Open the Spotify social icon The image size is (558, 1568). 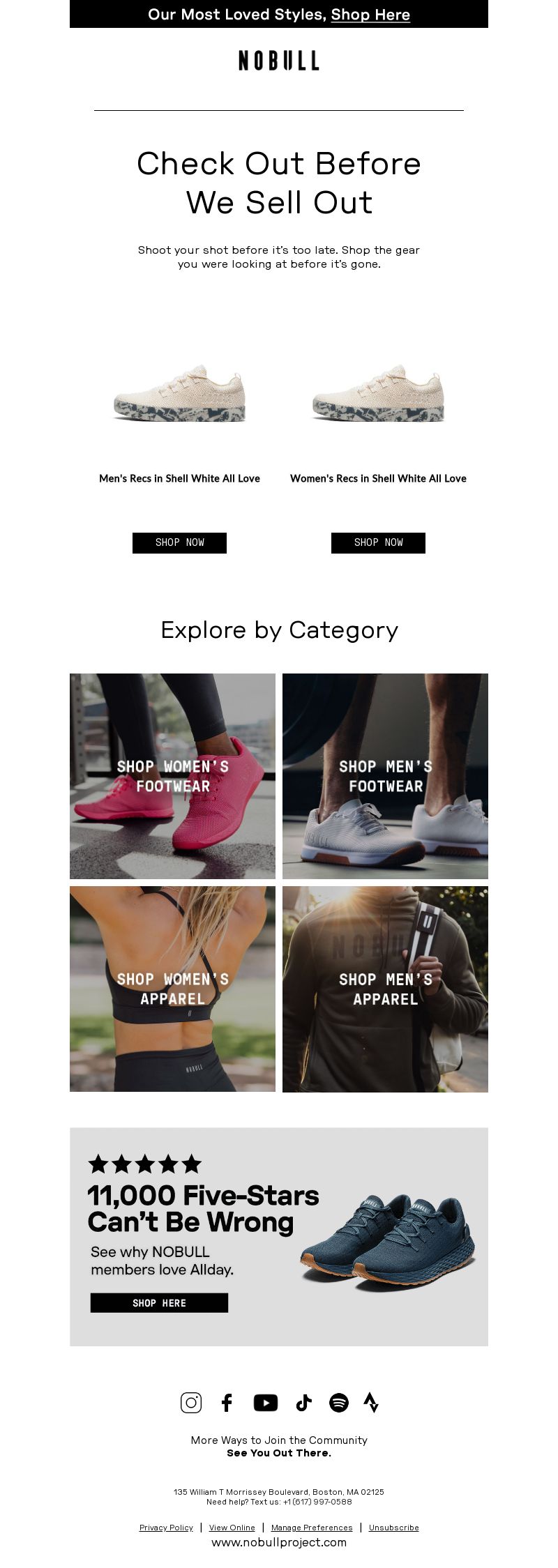(x=339, y=1402)
